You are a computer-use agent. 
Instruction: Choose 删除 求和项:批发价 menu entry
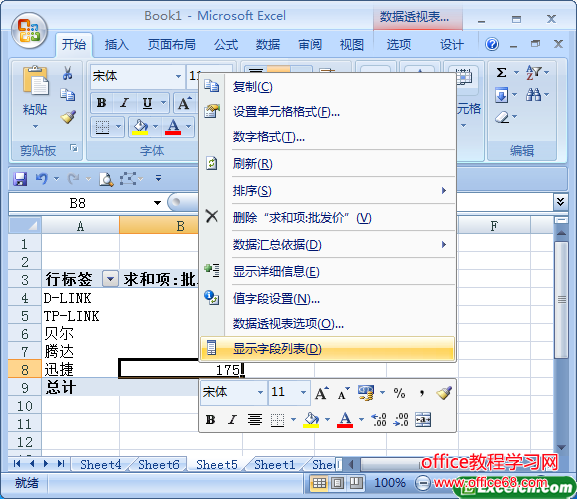pos(328,218)
